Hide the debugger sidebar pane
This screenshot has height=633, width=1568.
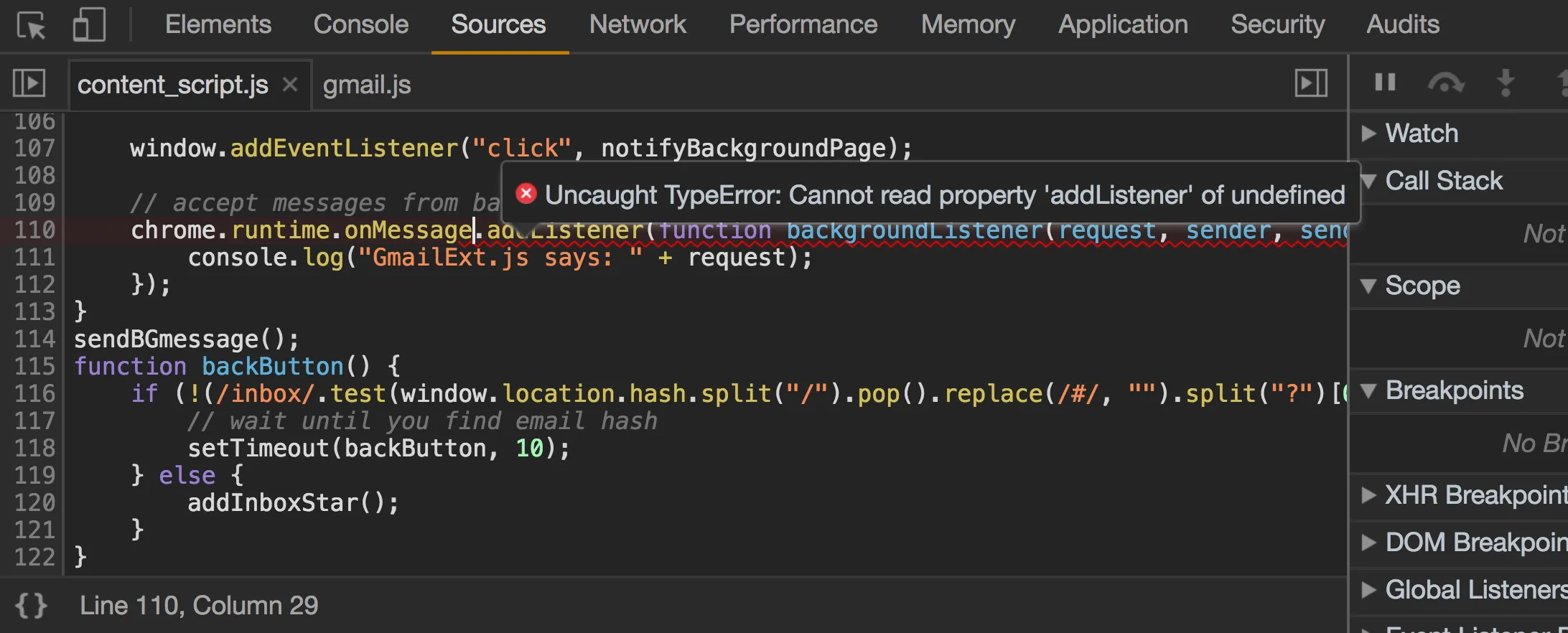pyautogui.click(x=1310, y=83)
